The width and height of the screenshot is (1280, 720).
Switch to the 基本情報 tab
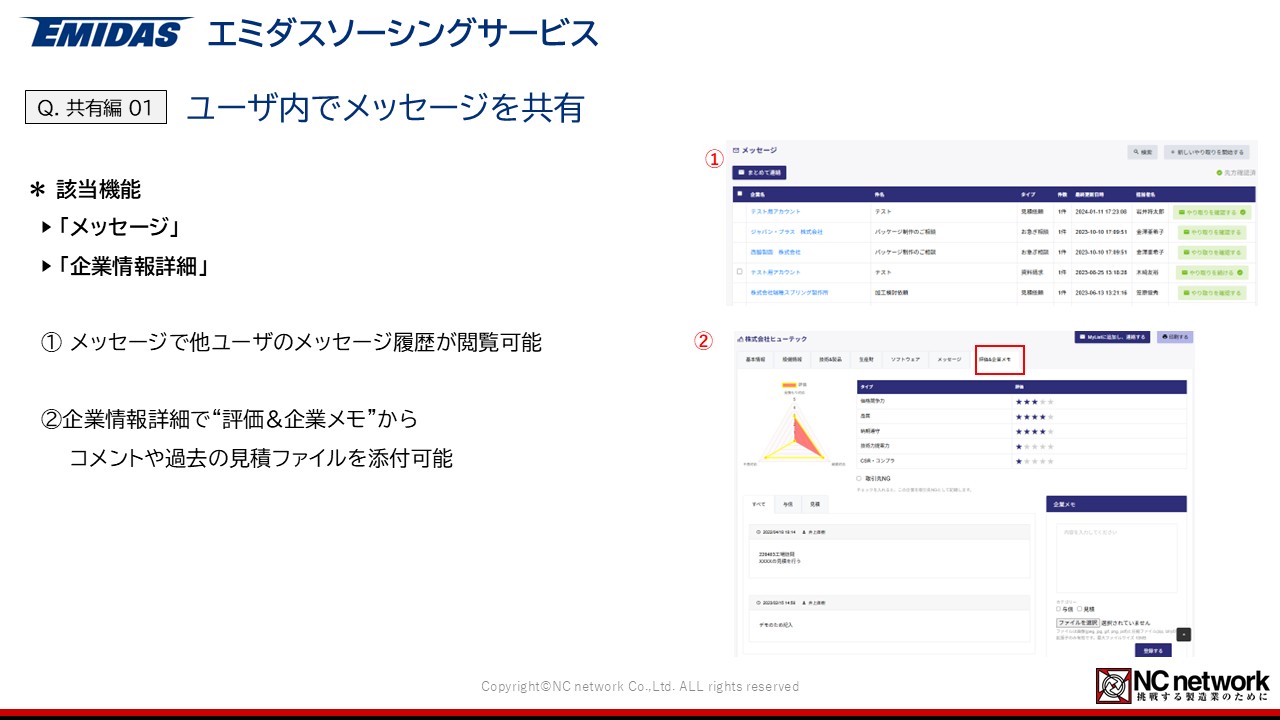pos(753,359)
